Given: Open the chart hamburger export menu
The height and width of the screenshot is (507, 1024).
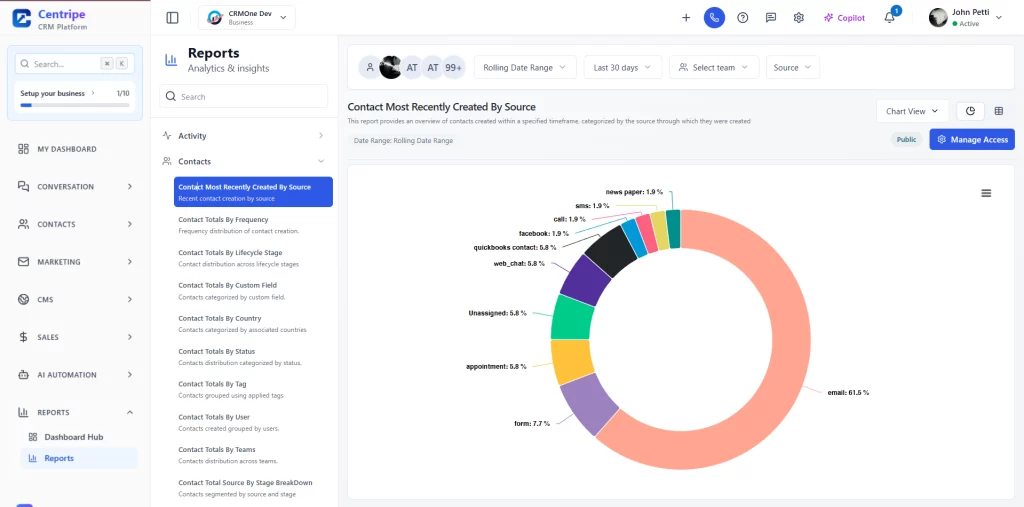Looking at the screenshot, I should pyautogui.click(x=986, y=193).
